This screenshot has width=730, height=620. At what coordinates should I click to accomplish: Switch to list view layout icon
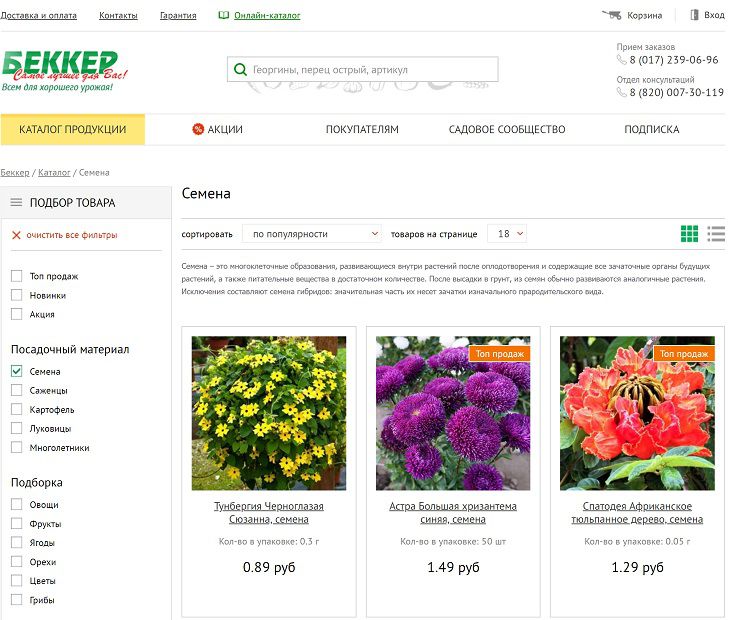(715, 233)
